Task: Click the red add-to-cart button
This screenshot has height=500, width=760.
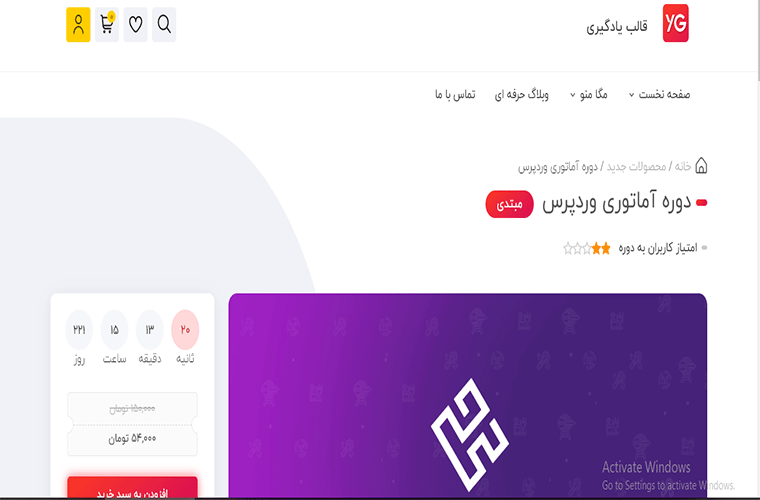Action: pos(132,488)
